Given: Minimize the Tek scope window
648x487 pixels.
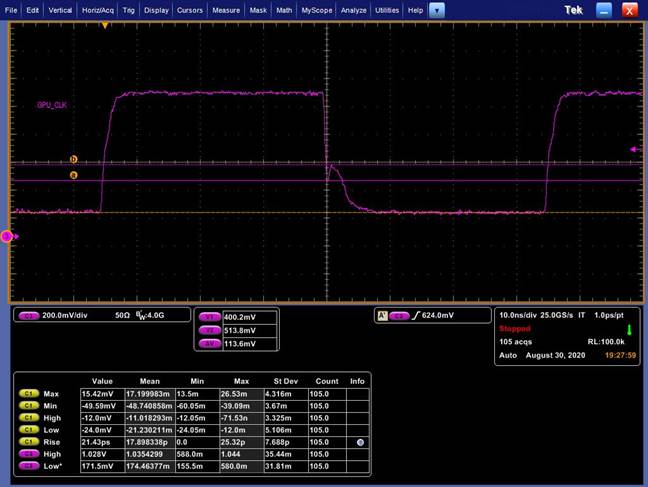Looking at the screenshot, I should [603, 10].
